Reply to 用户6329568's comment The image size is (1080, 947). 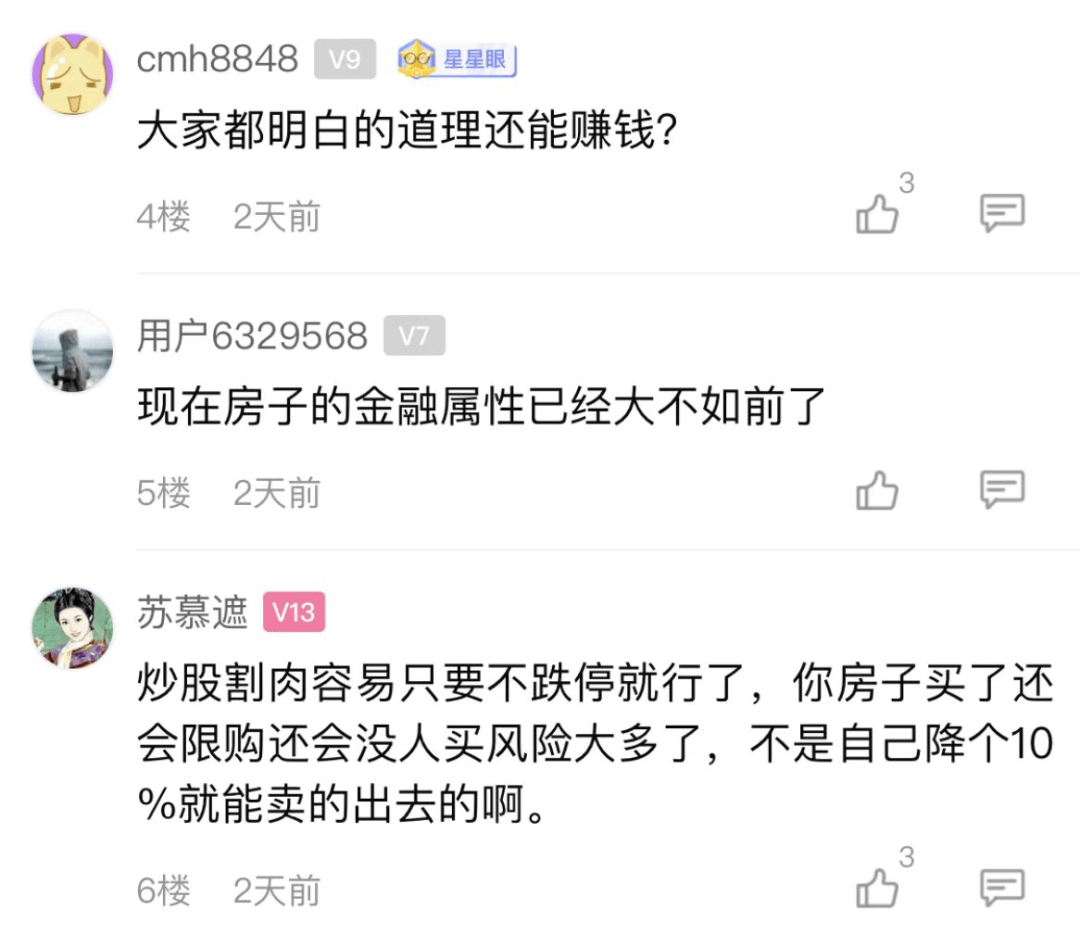[x=1001, y=490]
